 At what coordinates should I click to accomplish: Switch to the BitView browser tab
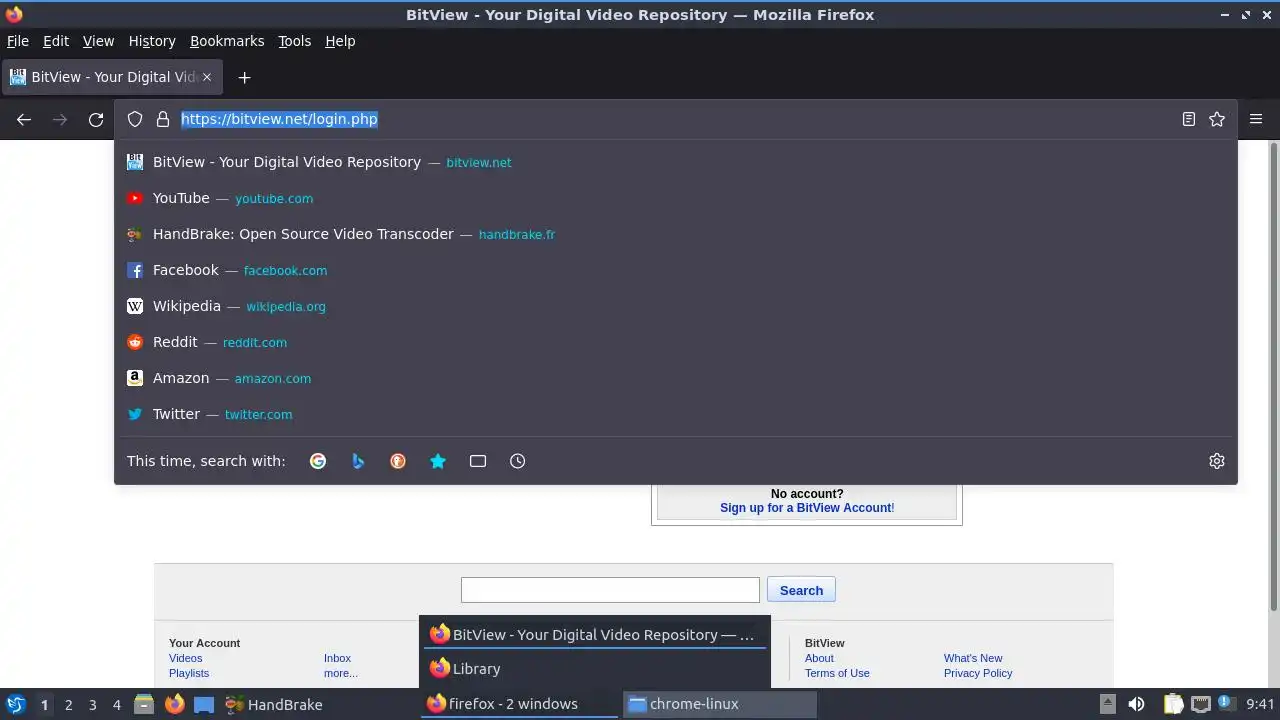coord(113,77)
